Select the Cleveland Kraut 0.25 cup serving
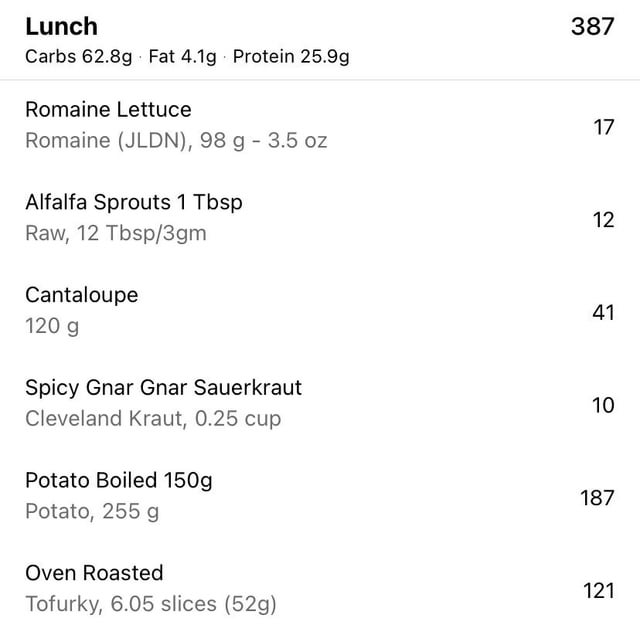Image resolution: width=640 pixels, height=642 pixels. [x=153, y=419]
